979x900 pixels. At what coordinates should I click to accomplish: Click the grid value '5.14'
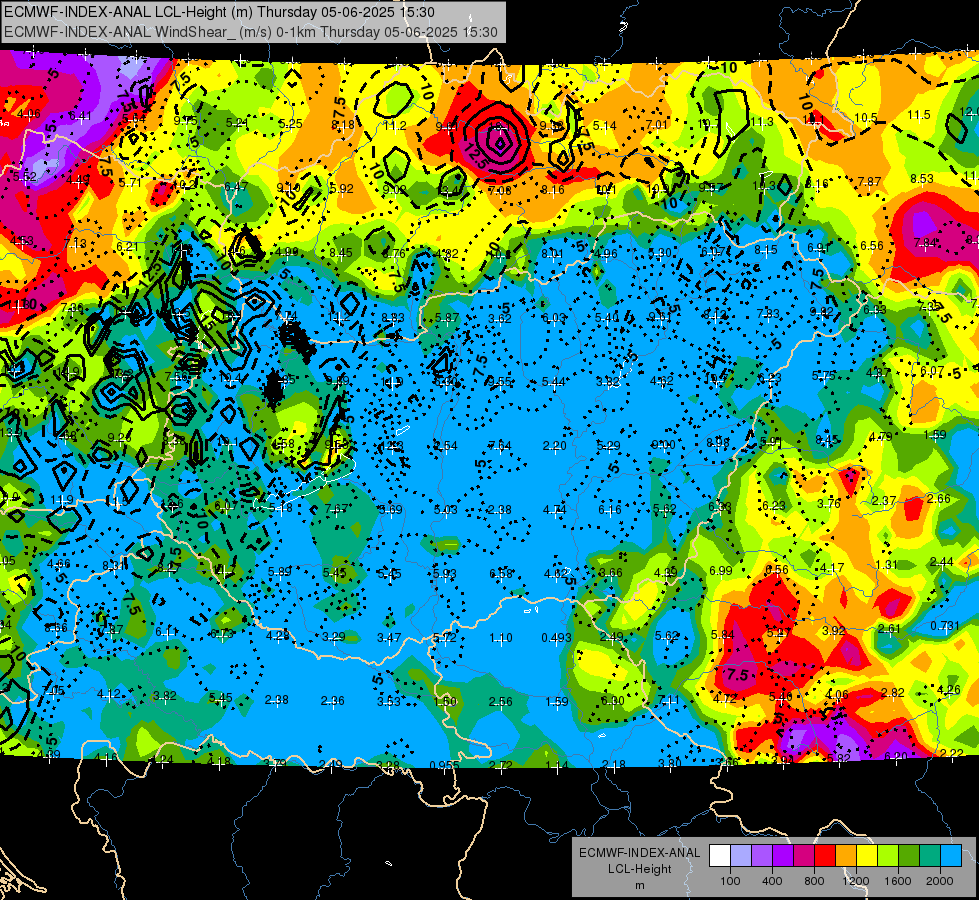604,126
